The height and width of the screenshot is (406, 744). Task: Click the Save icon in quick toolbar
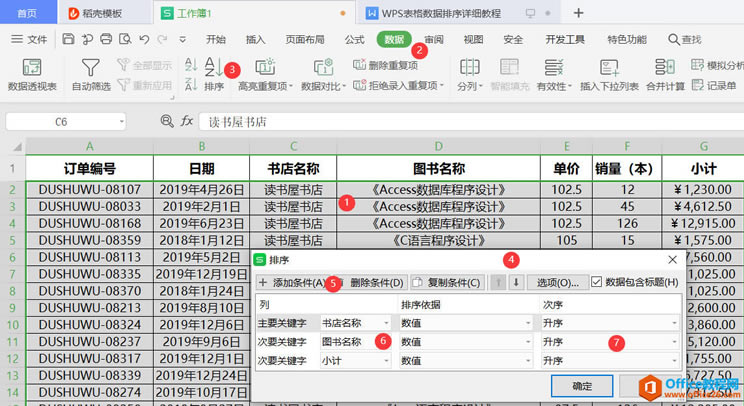coord(68,39)
